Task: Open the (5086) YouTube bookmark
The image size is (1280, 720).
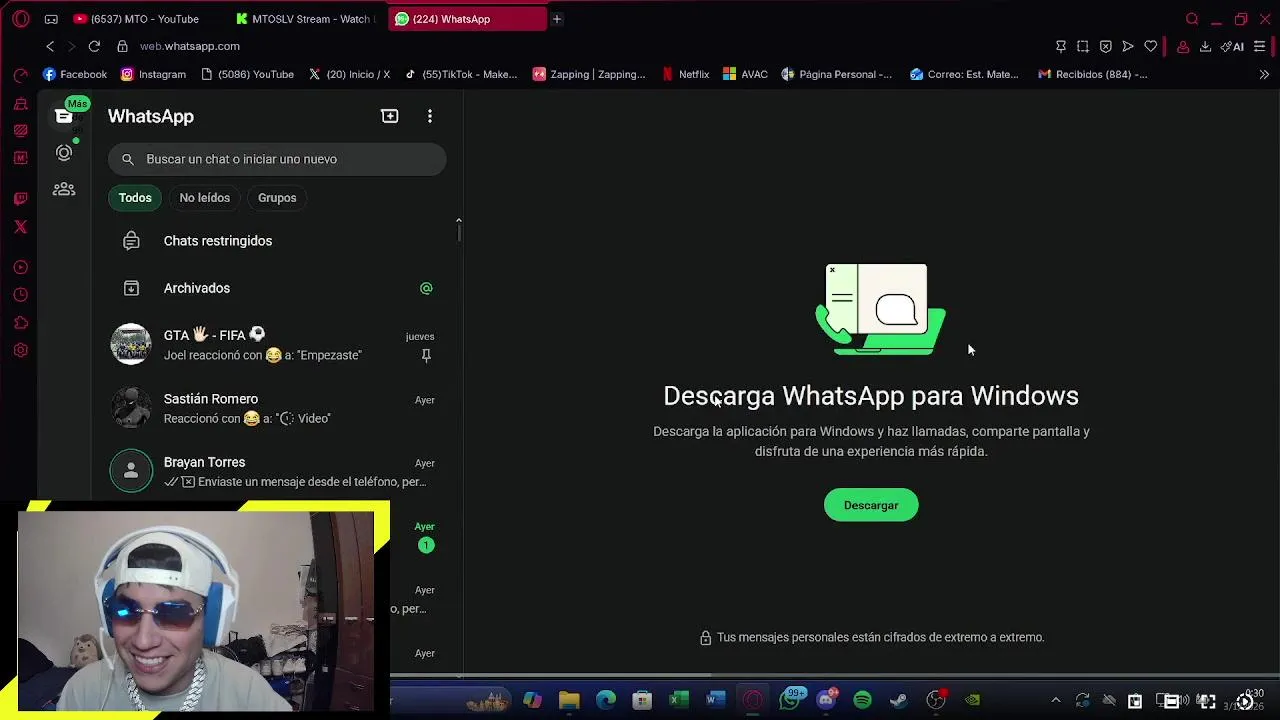Action: tap(247, 74)
